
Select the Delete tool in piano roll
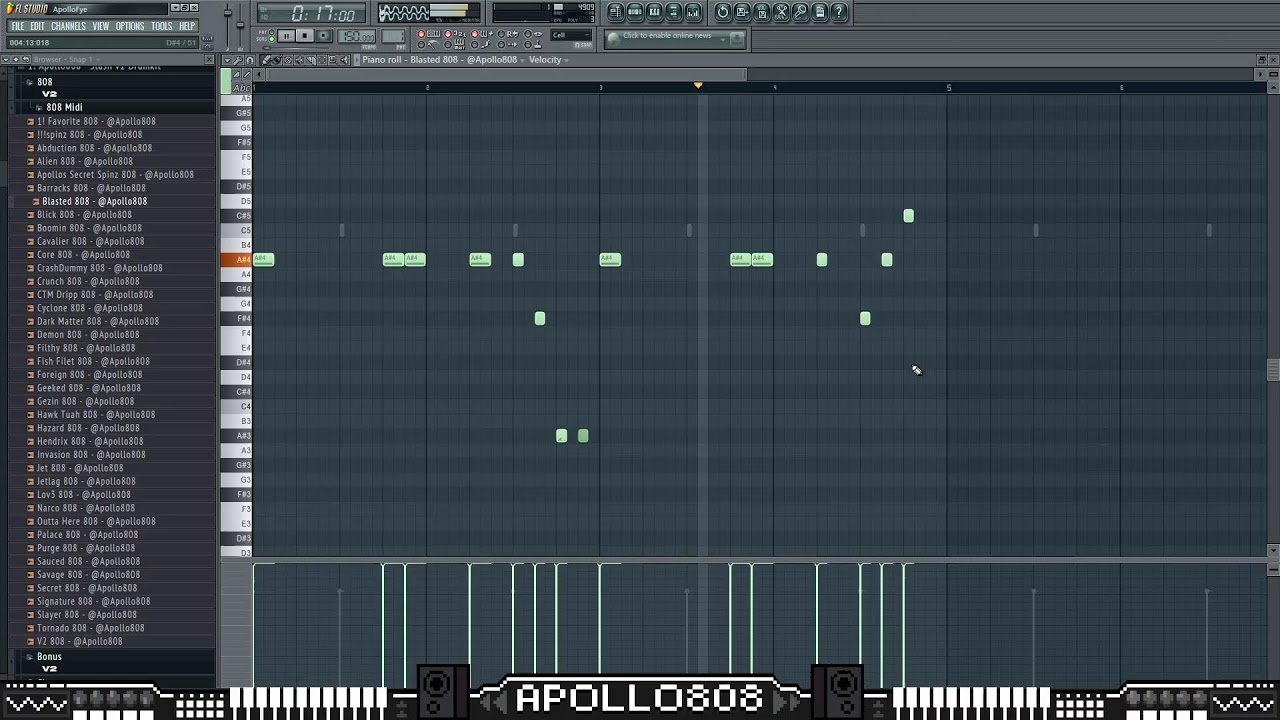point(290,60)
